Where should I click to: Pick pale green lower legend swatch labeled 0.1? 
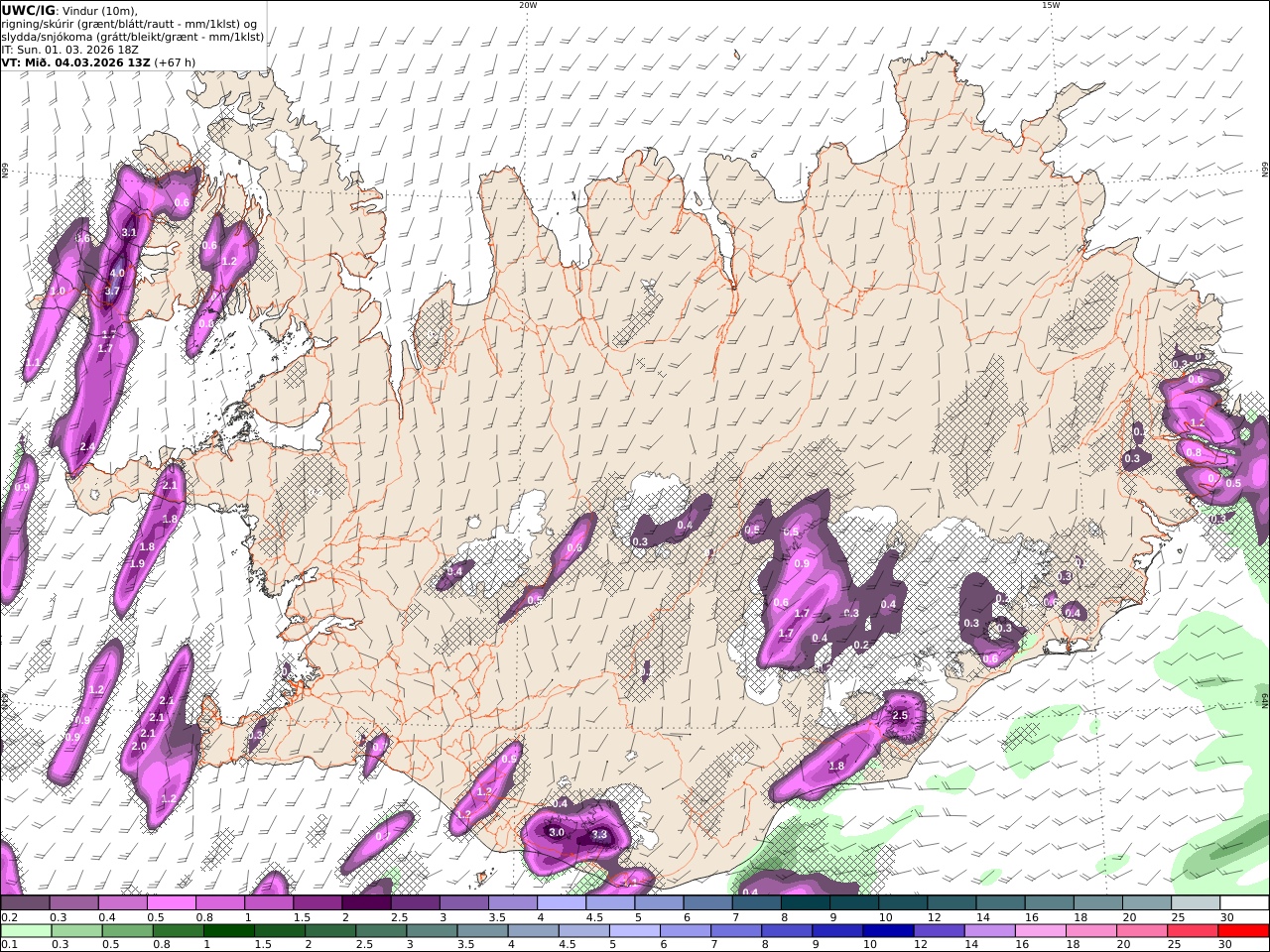click(27, 931)
